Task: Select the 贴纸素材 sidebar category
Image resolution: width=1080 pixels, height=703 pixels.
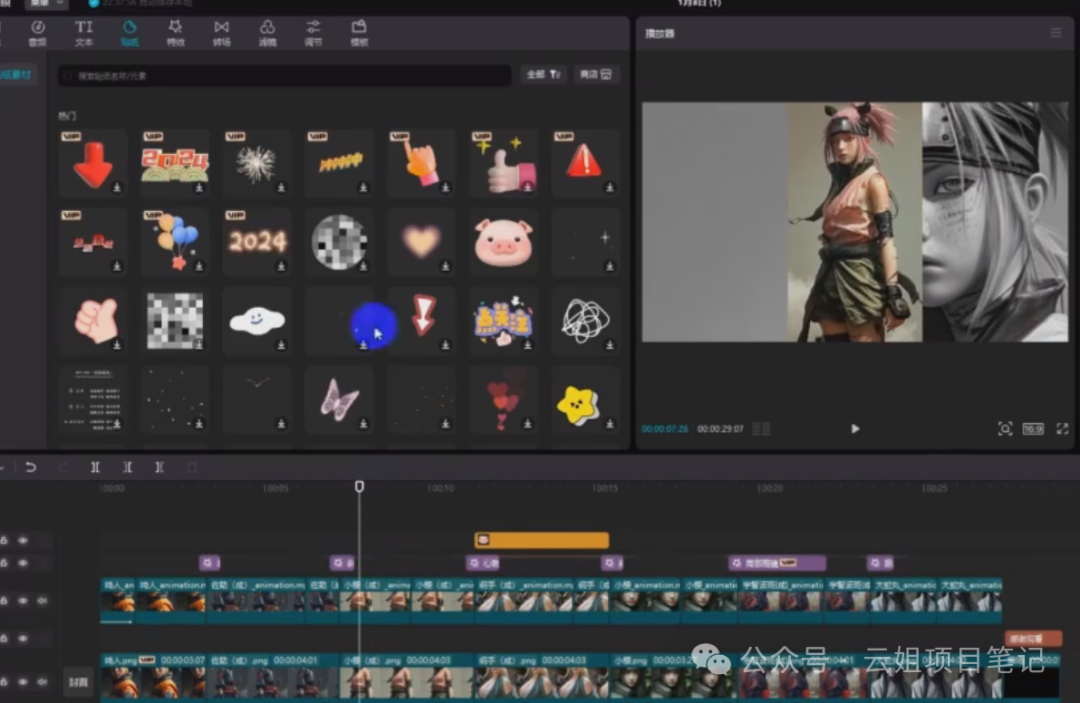Action: pos(17,74)
